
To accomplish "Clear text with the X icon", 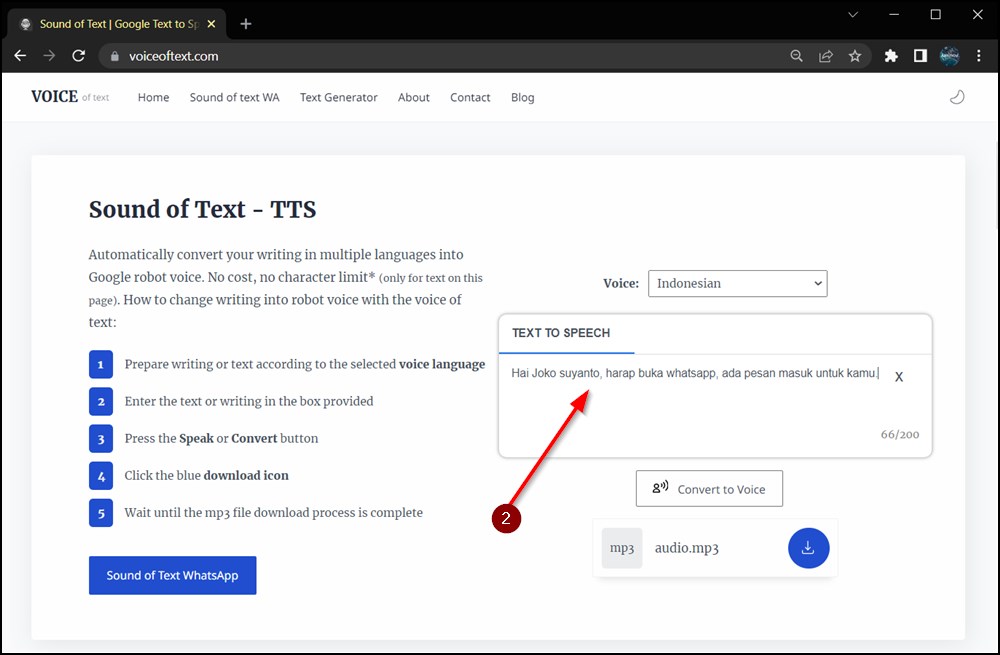I will [899, 377].
